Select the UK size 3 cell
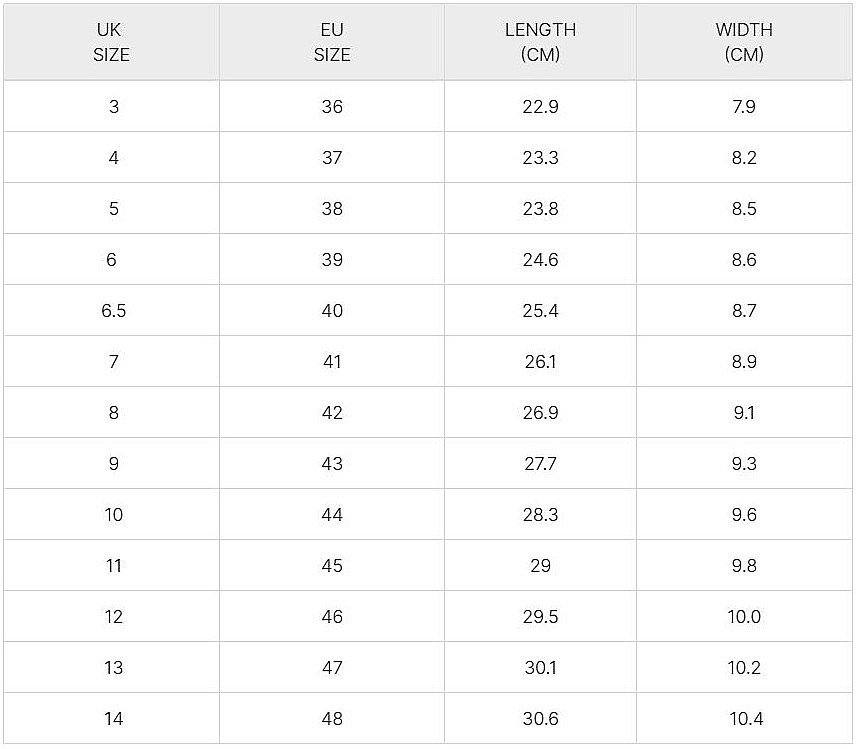859x749 pixels. click(x=113, y=106)
